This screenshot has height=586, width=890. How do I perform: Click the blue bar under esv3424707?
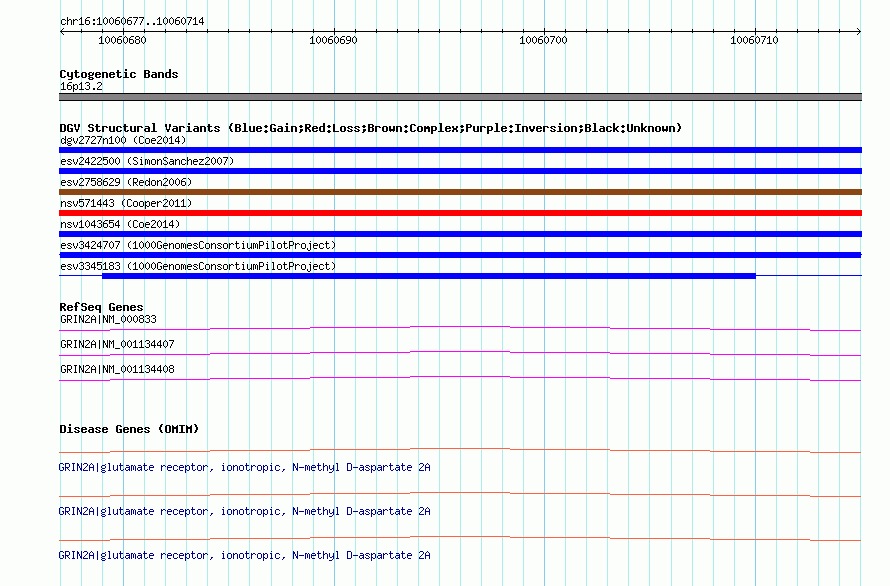460,255
